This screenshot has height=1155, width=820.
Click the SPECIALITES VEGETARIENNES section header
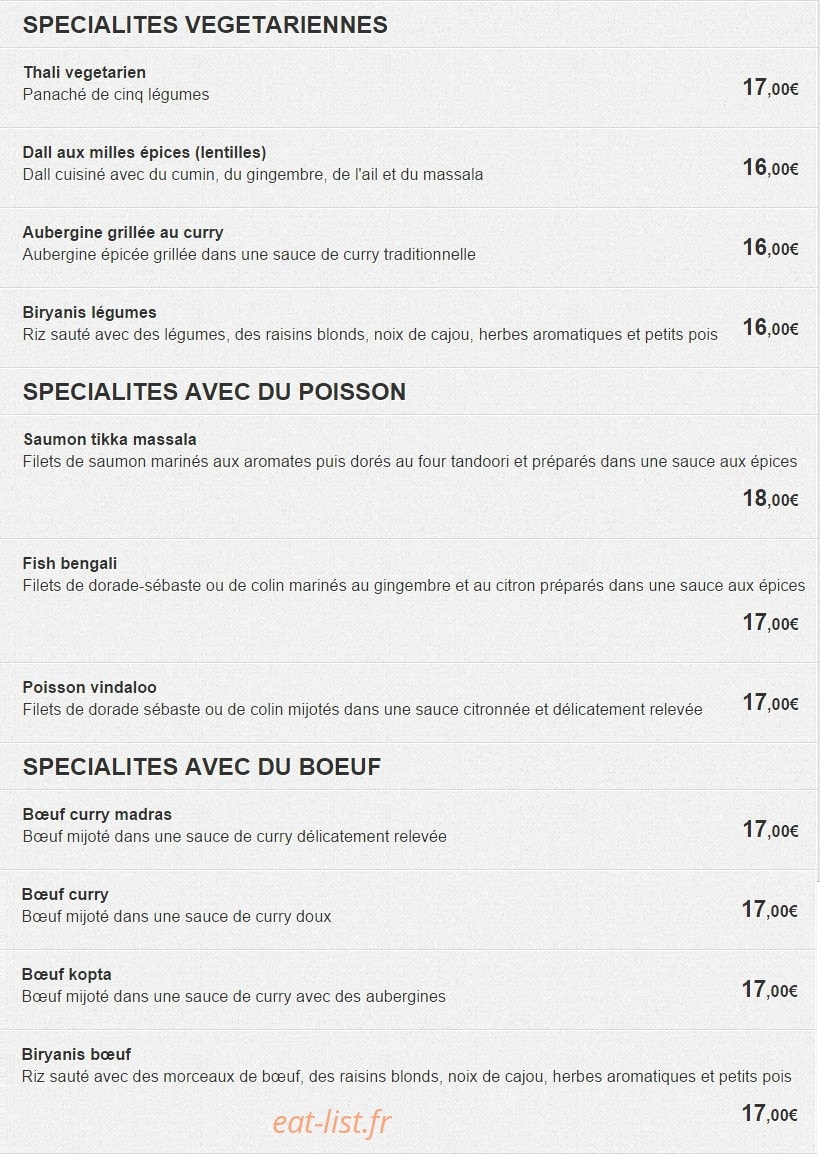205,25
